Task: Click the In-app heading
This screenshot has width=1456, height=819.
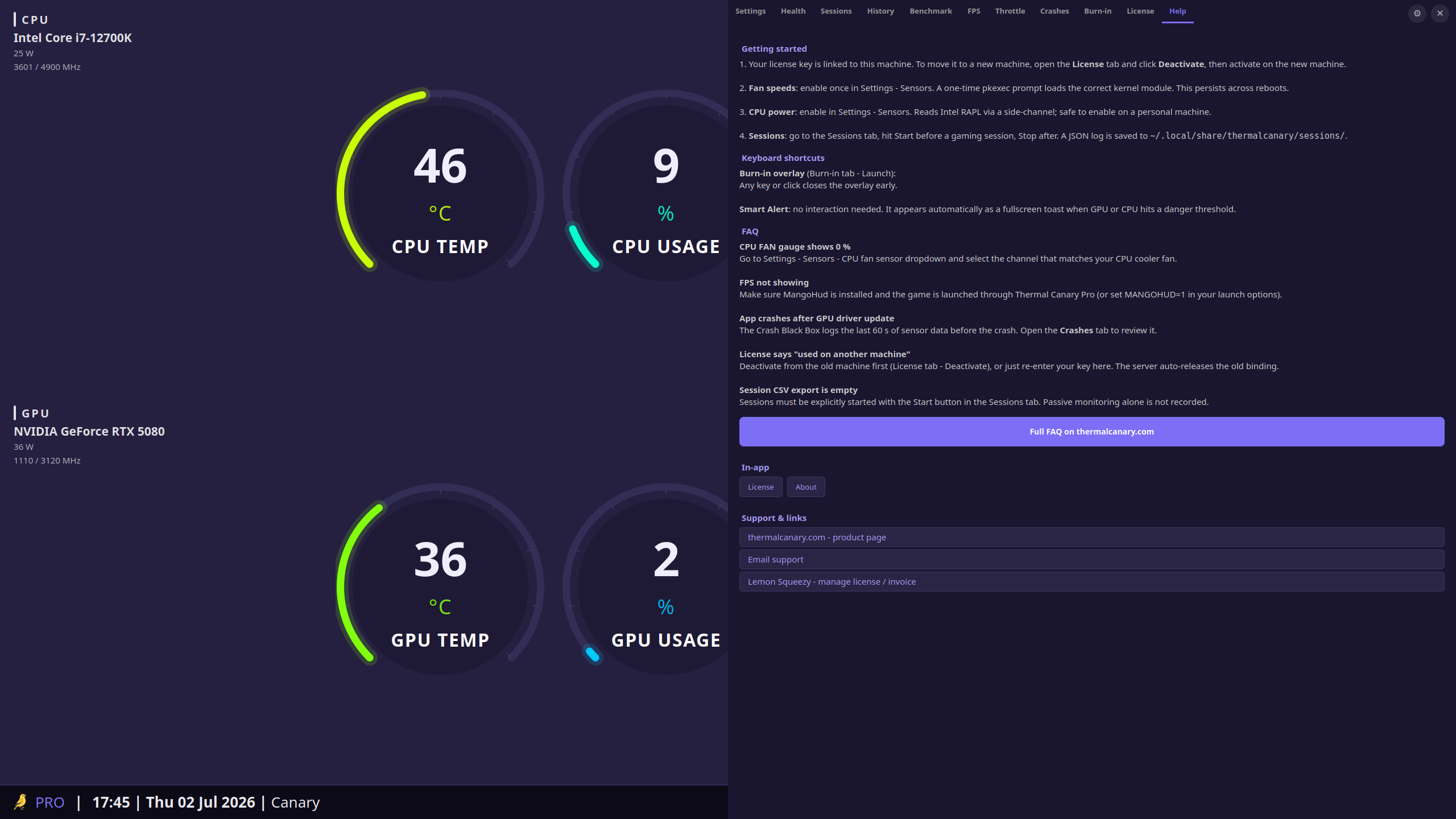Action: coord(755,468)
